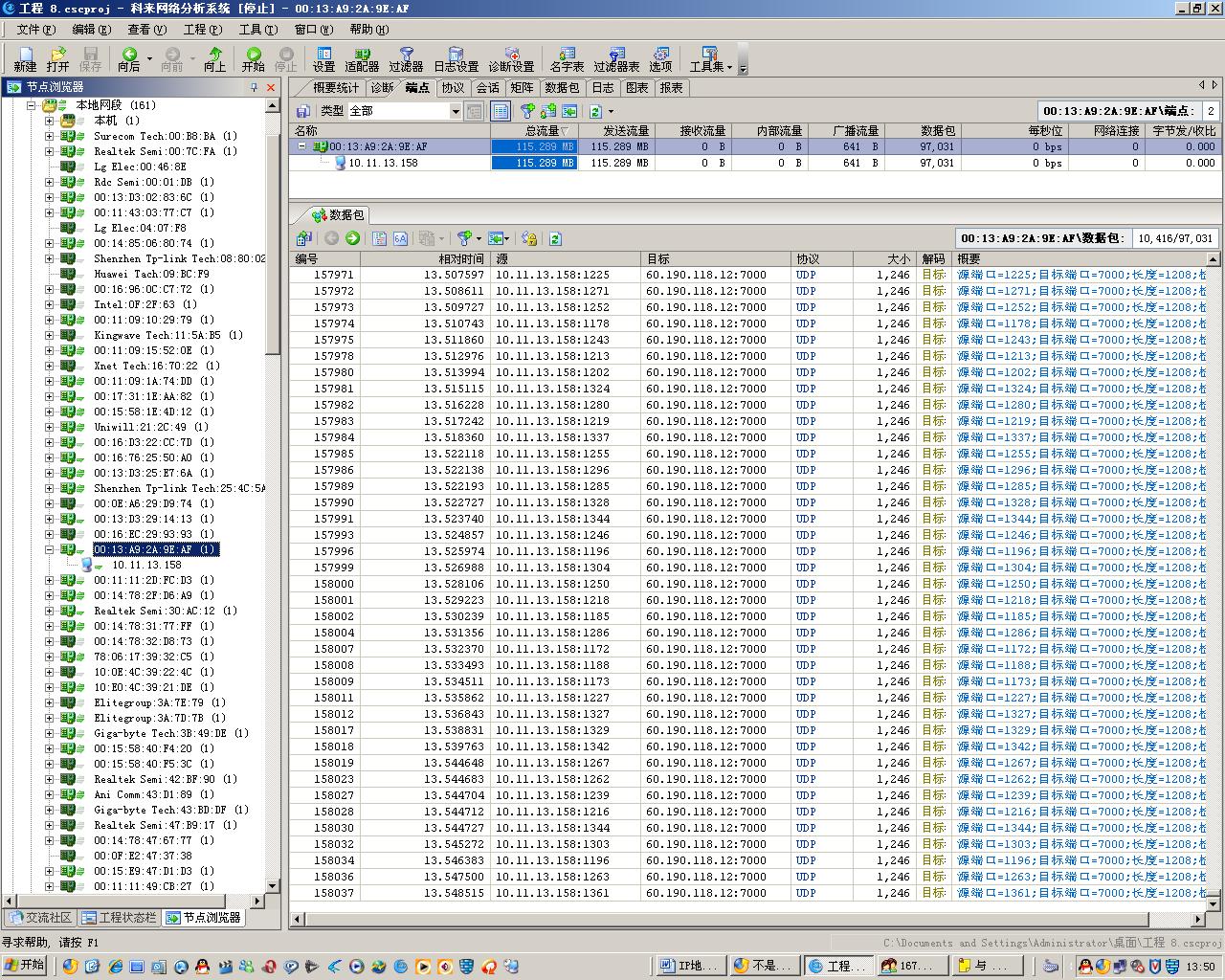
Task: Expand the Surecom Tech:00:B8:BA tree node
Action: pyautogui.click(x=50, y=136)
